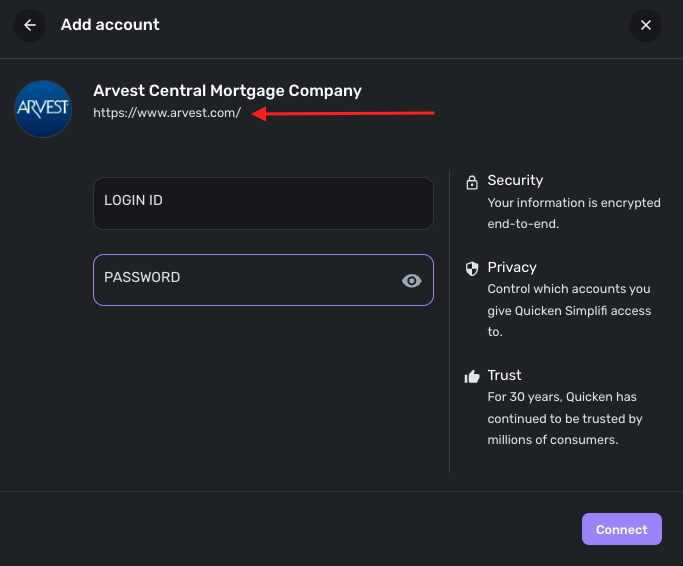Focus the PASSWORD input field
Viewport: 683px width, 566px height.
coord(245,280)
